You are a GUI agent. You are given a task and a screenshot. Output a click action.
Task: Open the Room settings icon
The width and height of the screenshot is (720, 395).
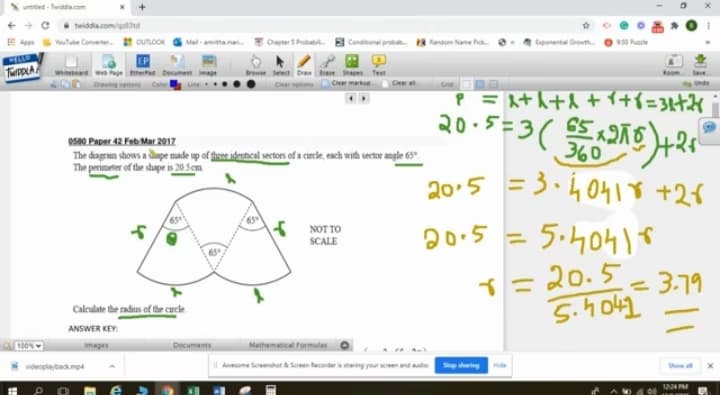(673, 65)
